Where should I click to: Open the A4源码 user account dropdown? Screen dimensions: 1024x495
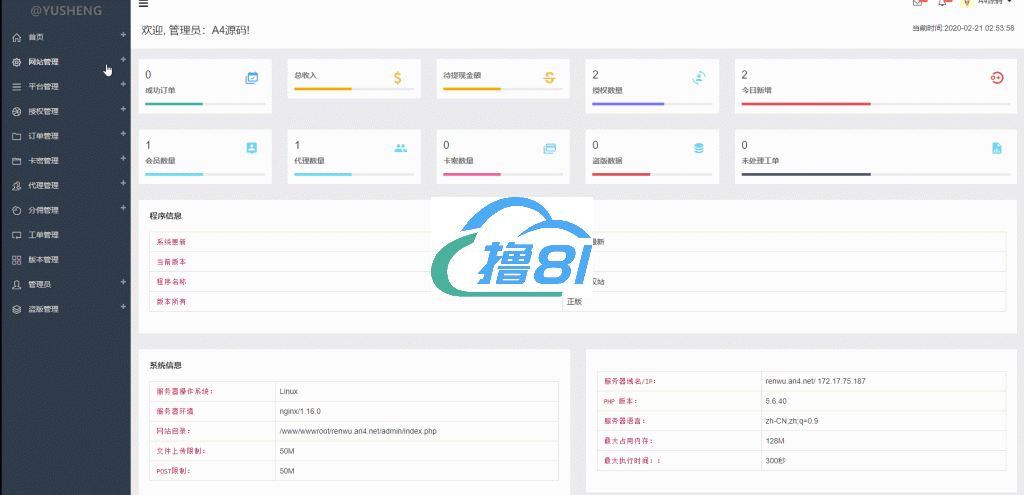pyautogui.click(x=988, y=3)
